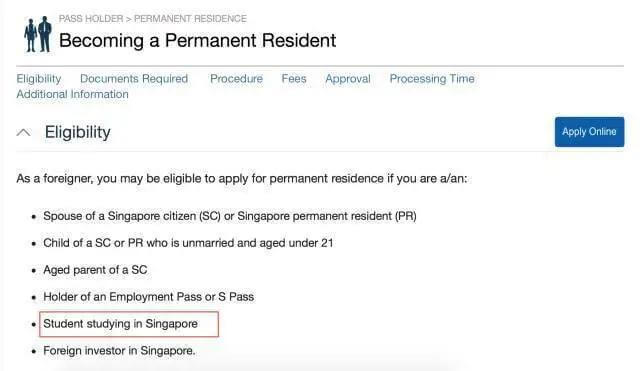
Task: Click the Eligibility section heading
Action: (78, 132)
